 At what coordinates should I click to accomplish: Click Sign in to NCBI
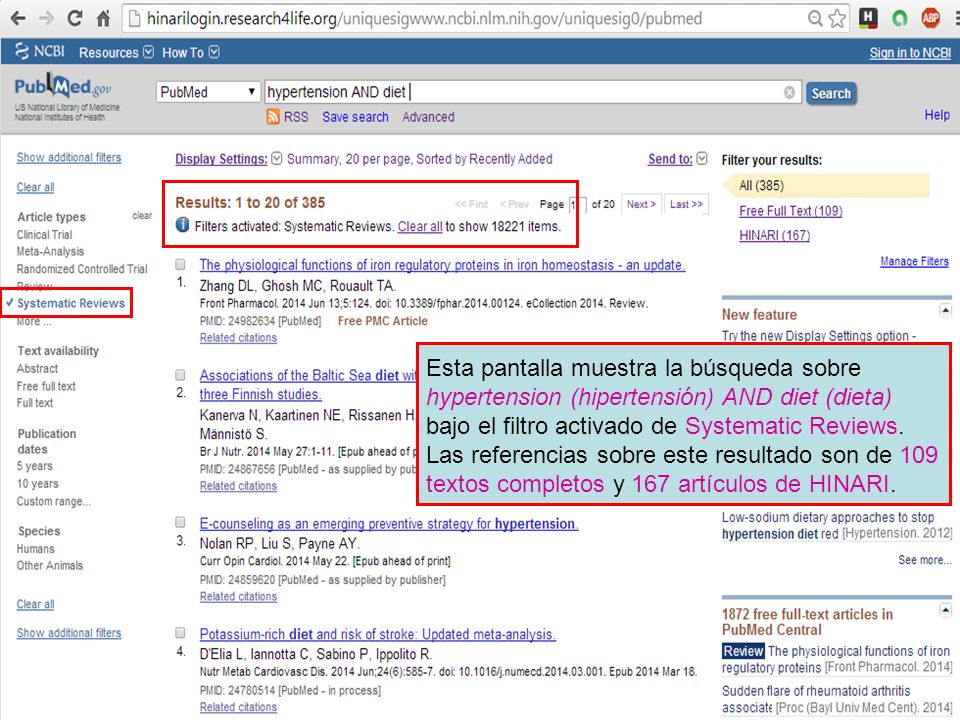point(910,53)
